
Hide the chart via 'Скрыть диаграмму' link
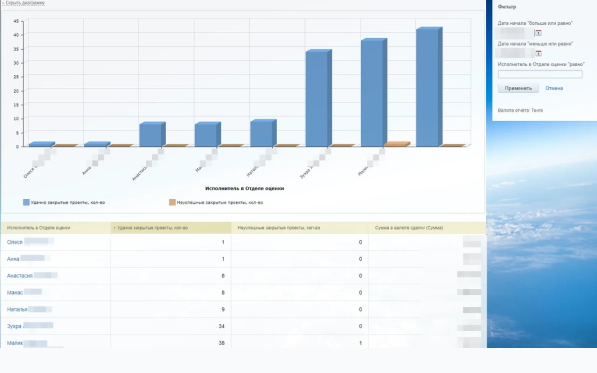click(24, 3)
